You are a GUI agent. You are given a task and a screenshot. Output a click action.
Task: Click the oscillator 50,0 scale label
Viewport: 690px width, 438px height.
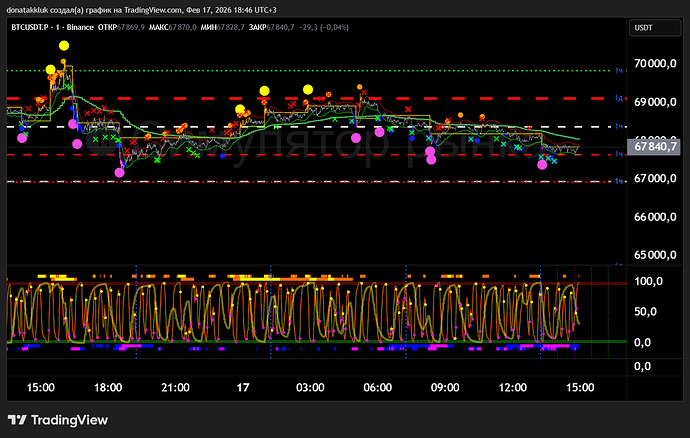pyautogui.click(x=645, y=313)
